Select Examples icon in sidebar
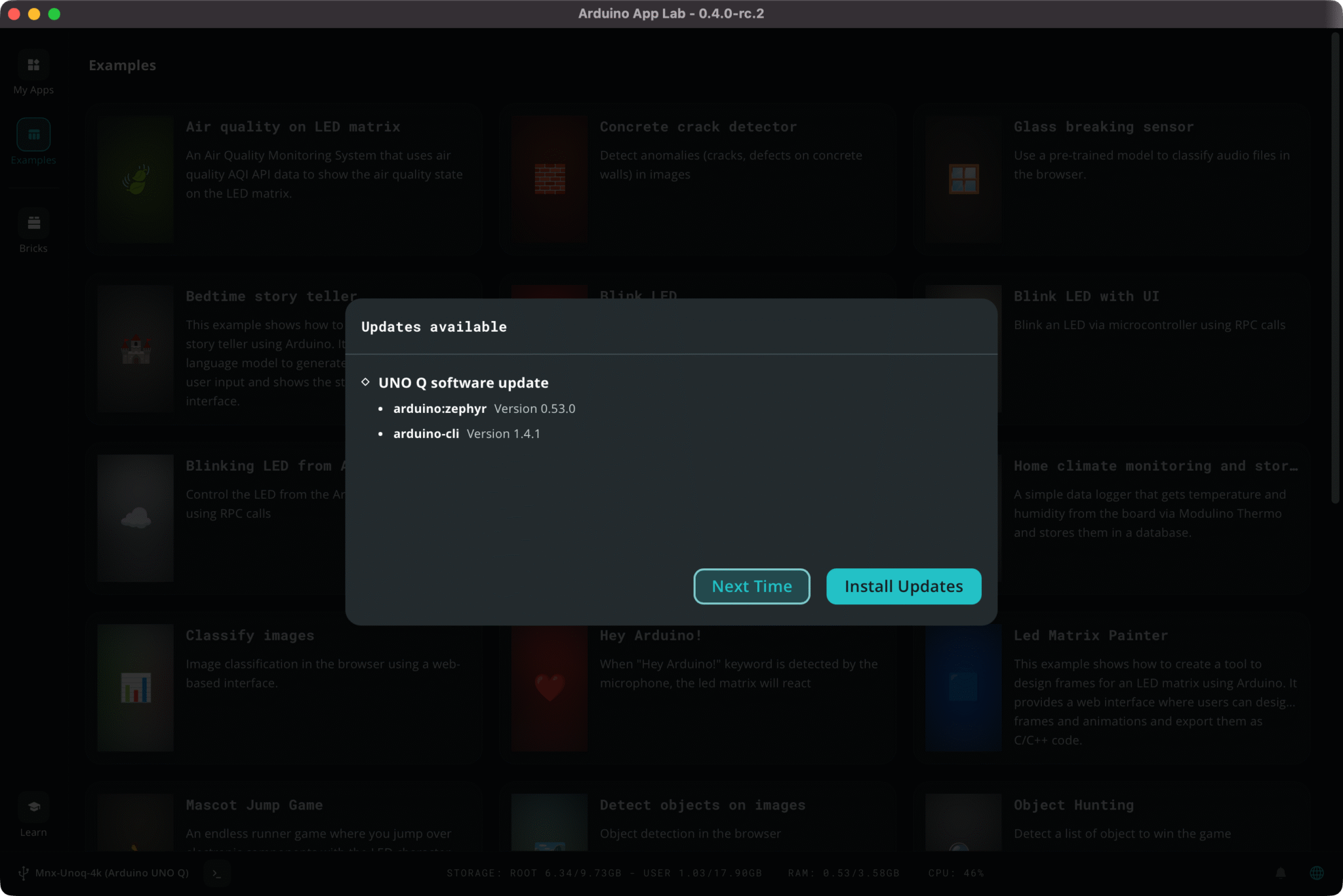Screen dimensions: 1343x896 (33, 134)
